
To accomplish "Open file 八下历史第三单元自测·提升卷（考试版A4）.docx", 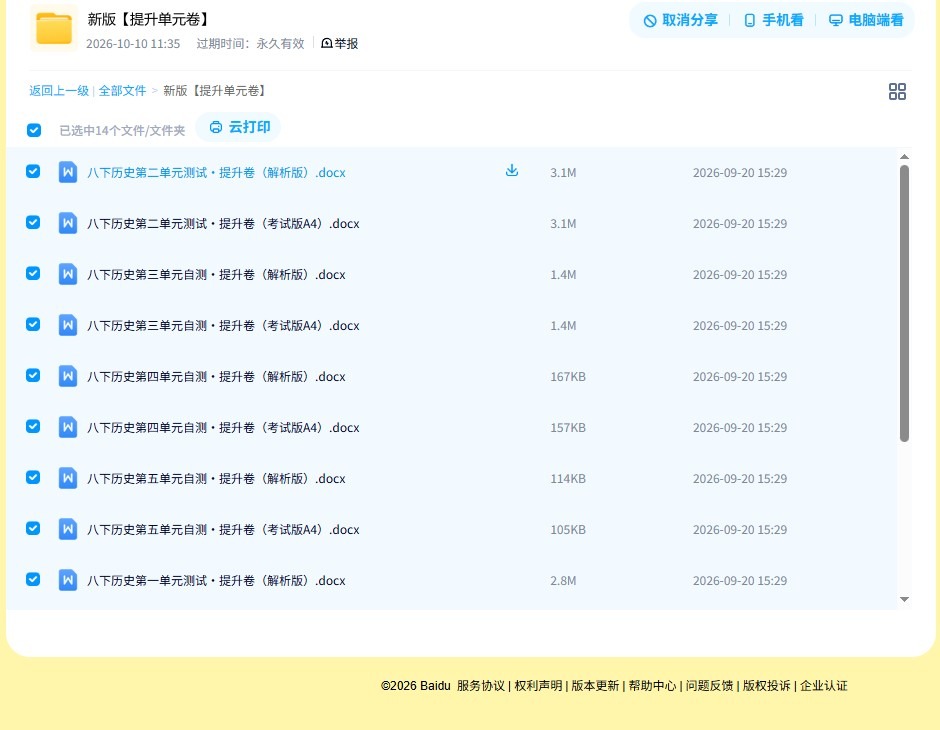I will coord(223,325).
